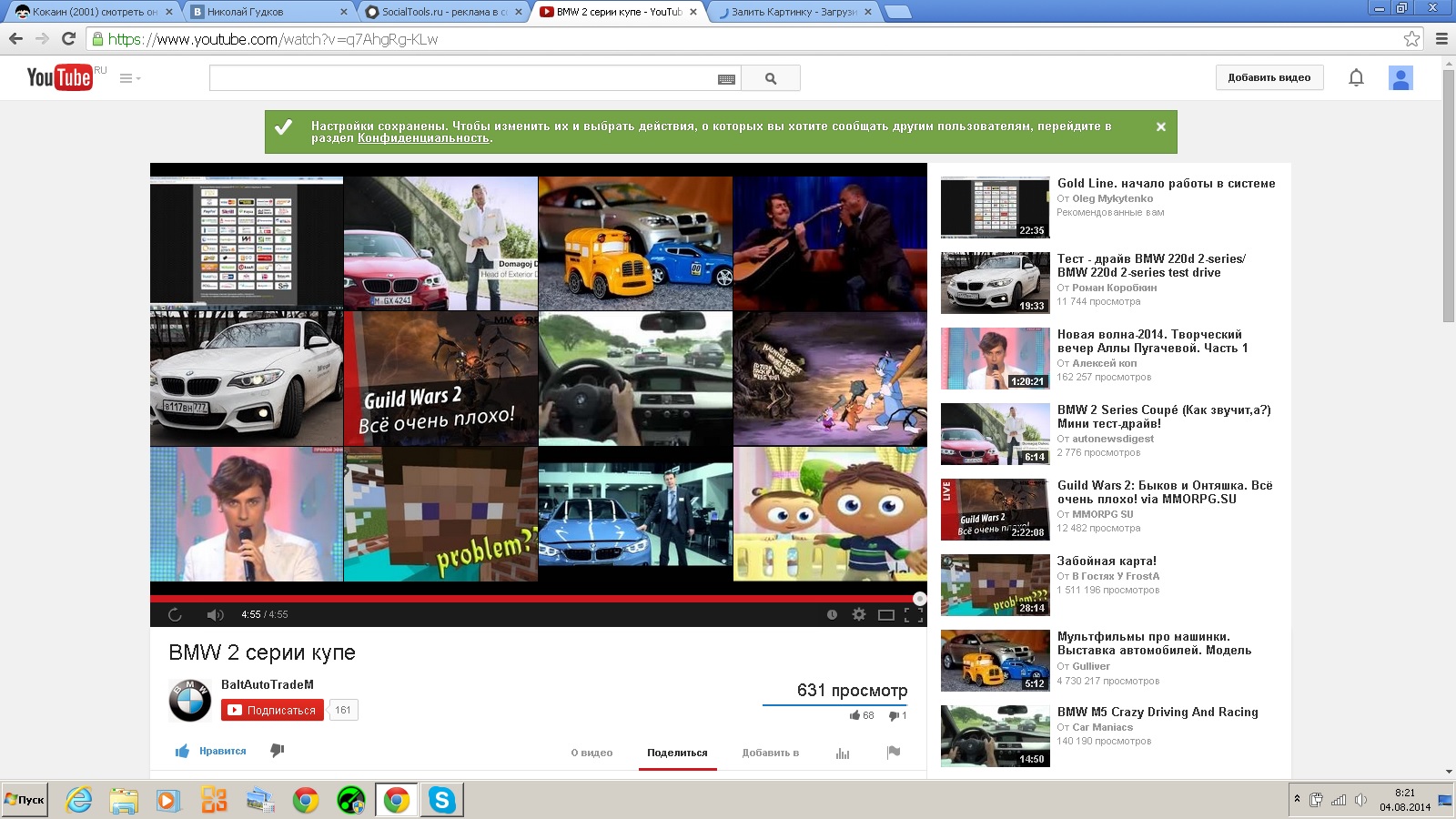
Task: Switch to Залить Картинку browser tab
Action: 794,12
